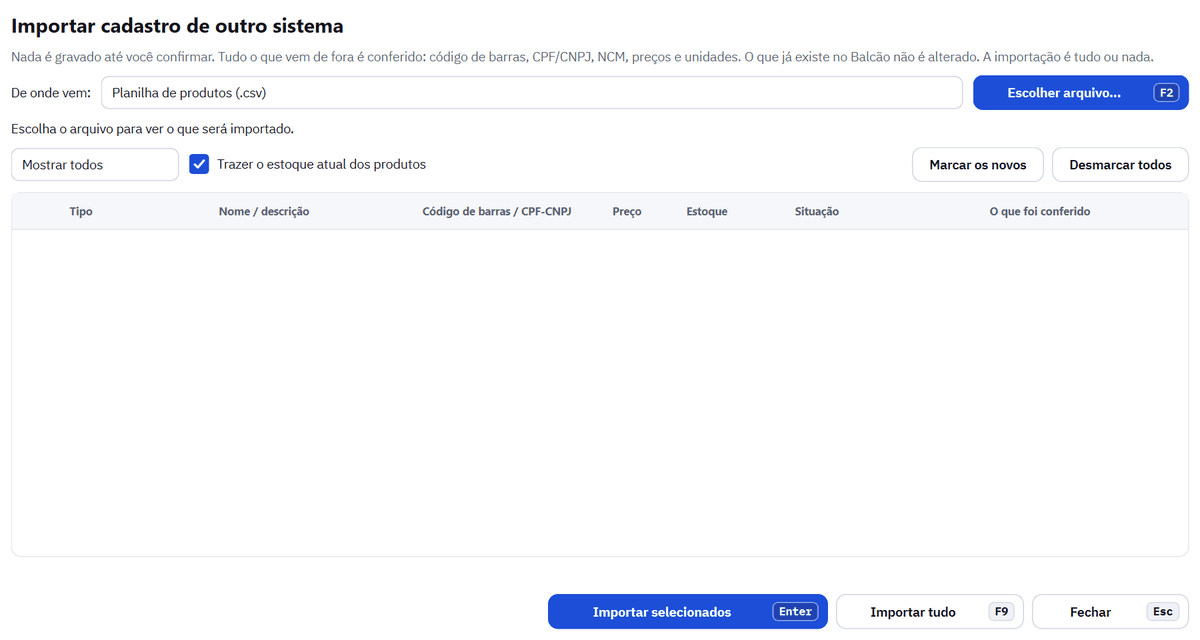Open the 'De onde vem' source dropdown
Viewport: 1200px width, 640px height.
tap(532, 93)
